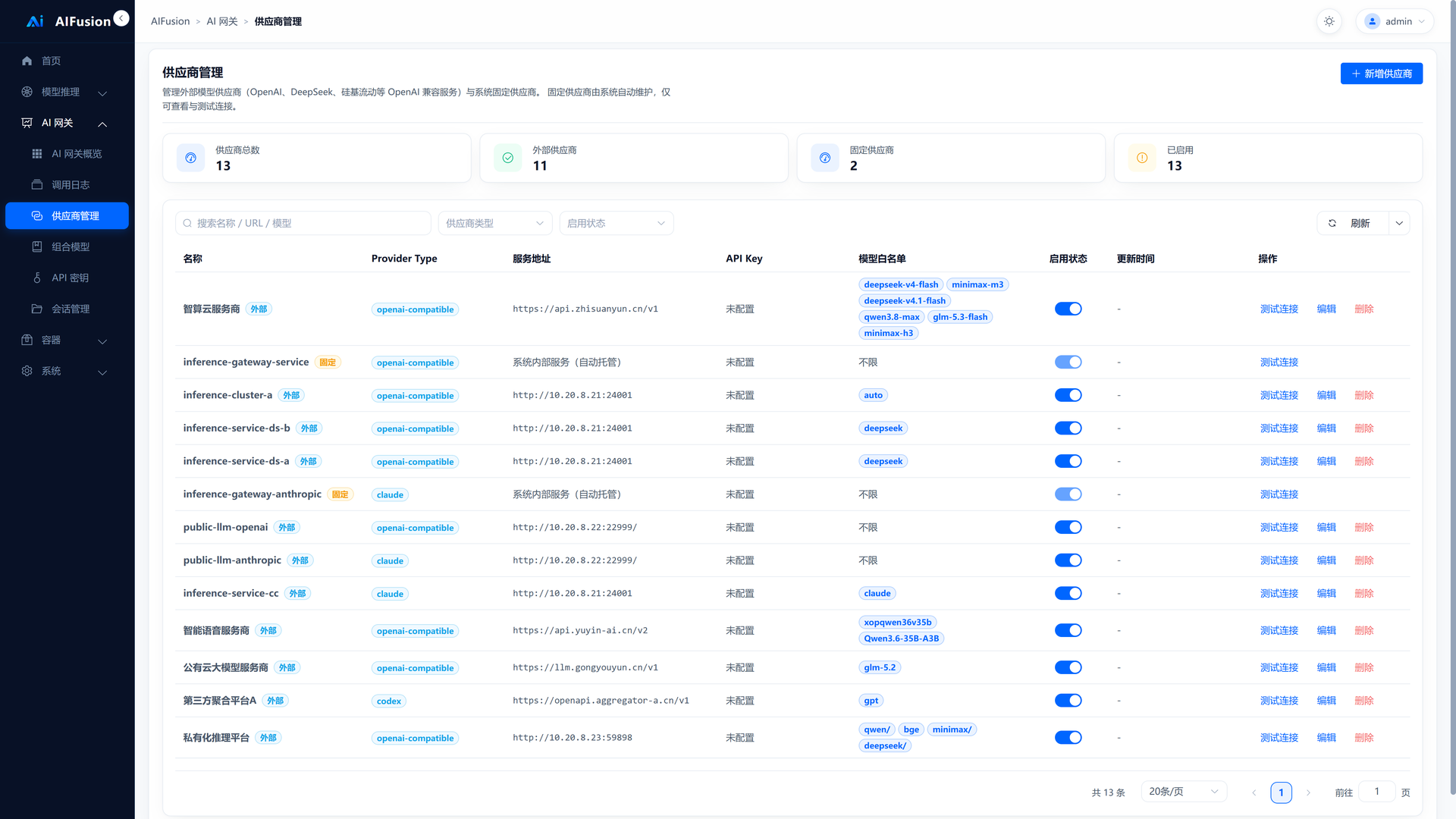1456x819 pixels.
Task: Click the AI 网关概览 grid icon
Action: tap(37, 154)
